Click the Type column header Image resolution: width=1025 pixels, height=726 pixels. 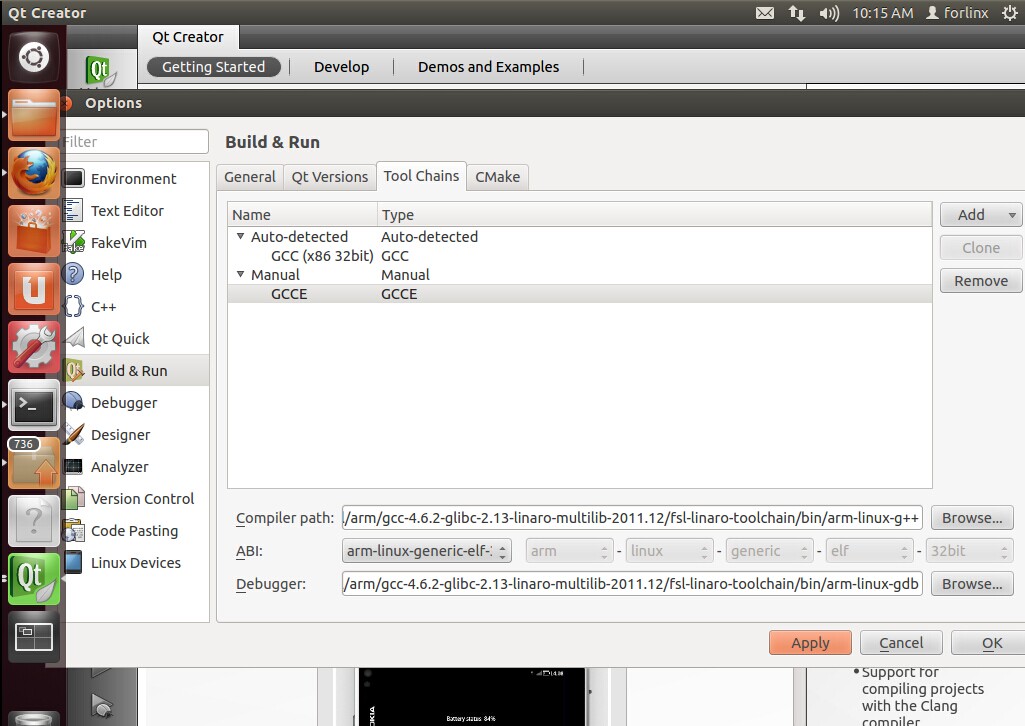[654, 214]
